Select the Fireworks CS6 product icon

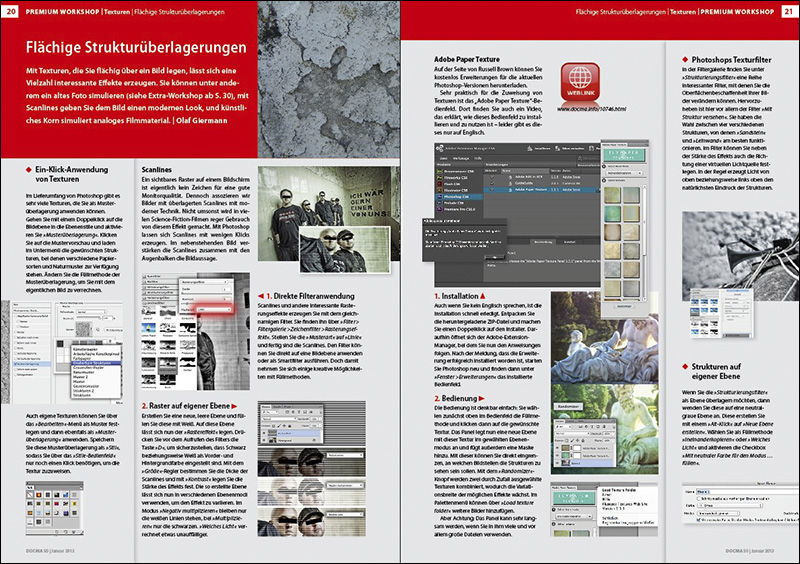439,178
